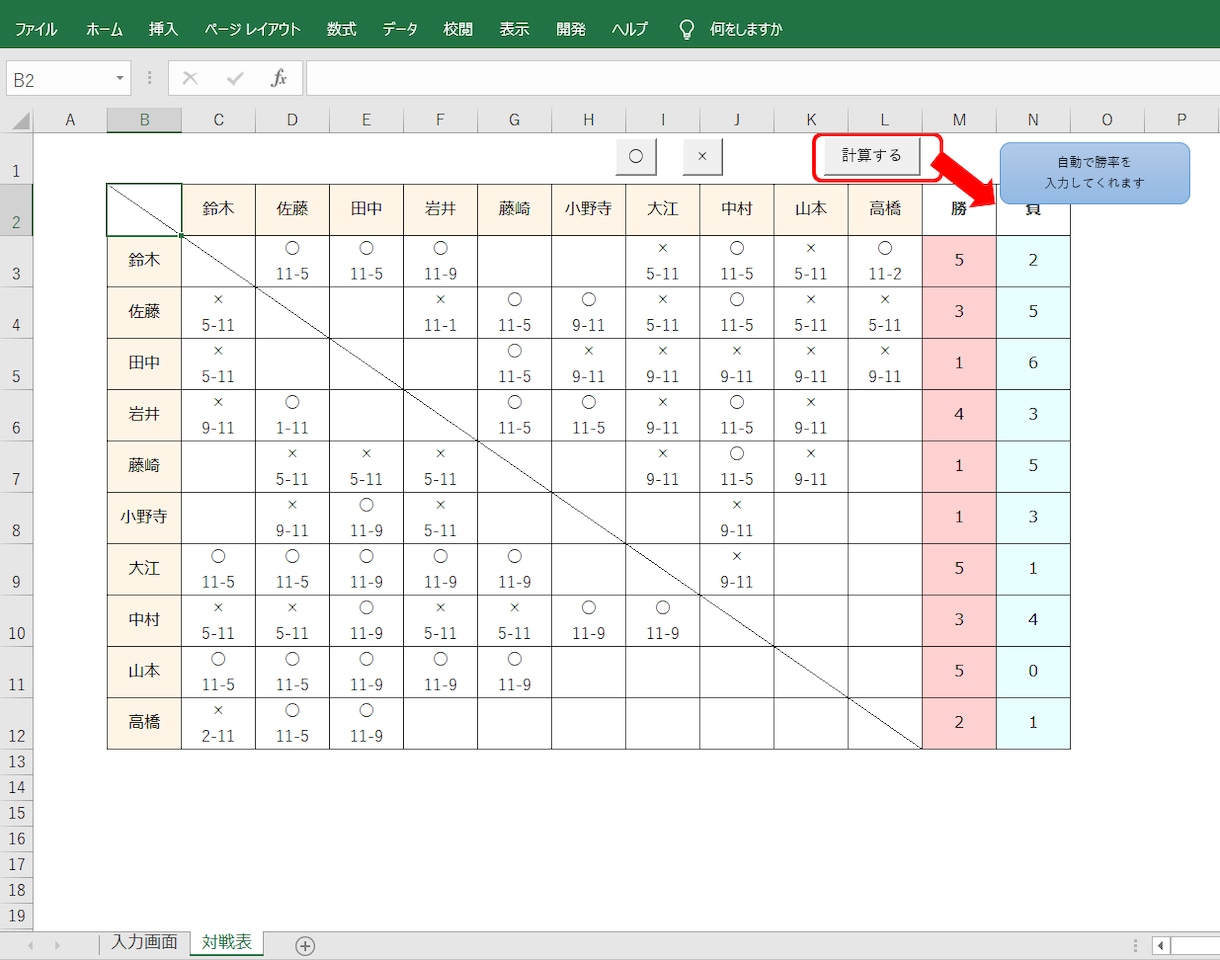
Task: Click the 1-11 score cell in 岩井 row
Action: pos(292,415)
